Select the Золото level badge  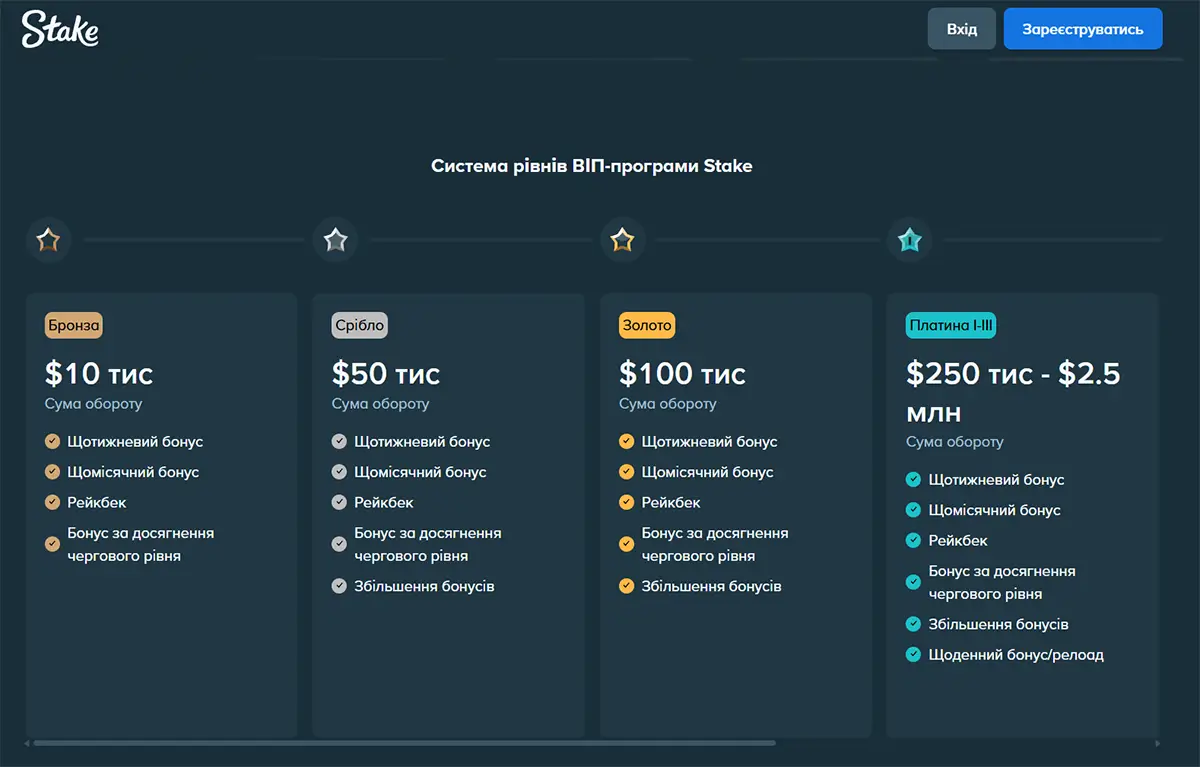[x=647, y=325]
